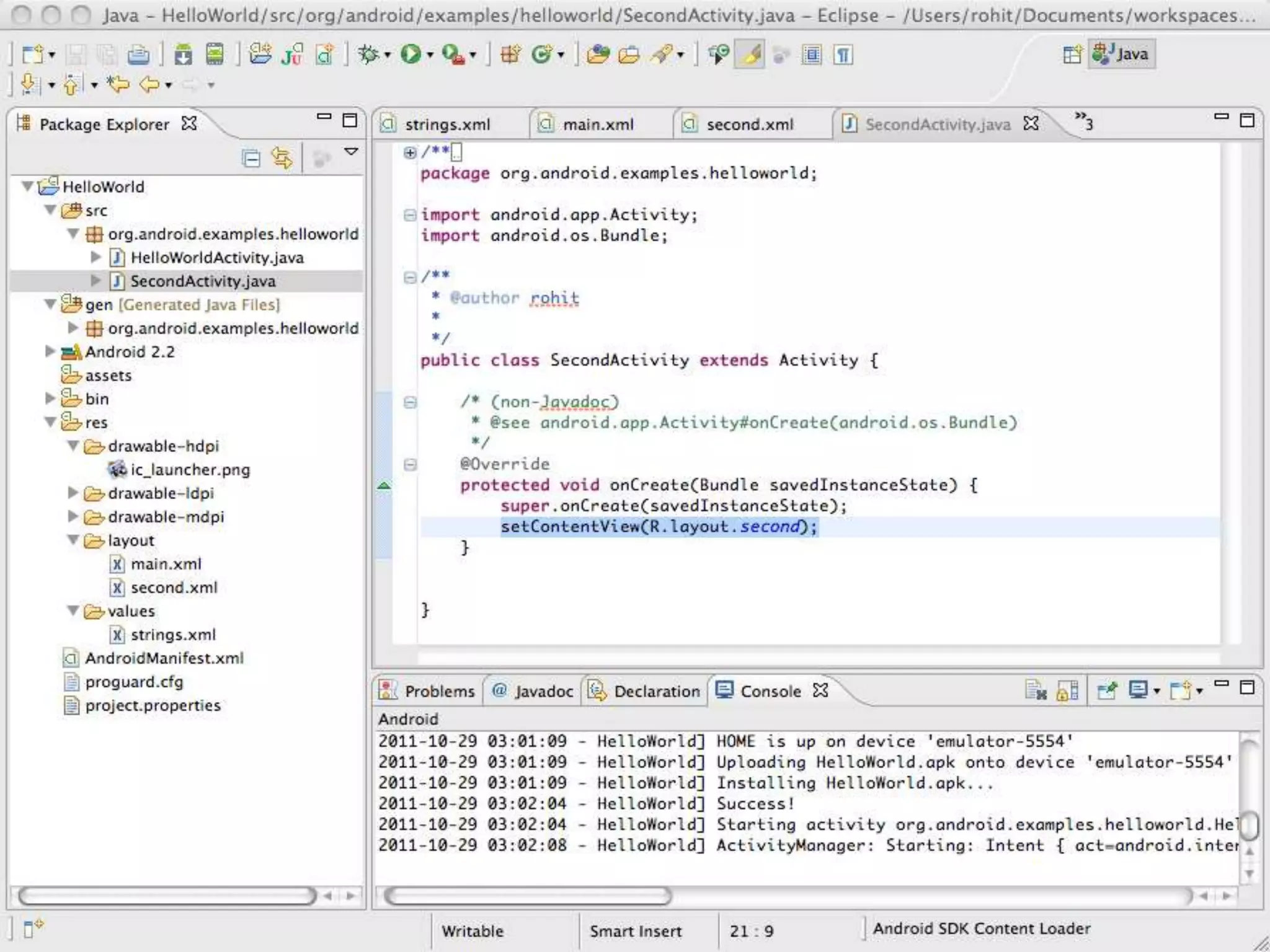Image resolution: width=1270 pixels, height=952 pixels.
Task: Open the Run button dropdown arrow
Action: (x=430, y=56)
